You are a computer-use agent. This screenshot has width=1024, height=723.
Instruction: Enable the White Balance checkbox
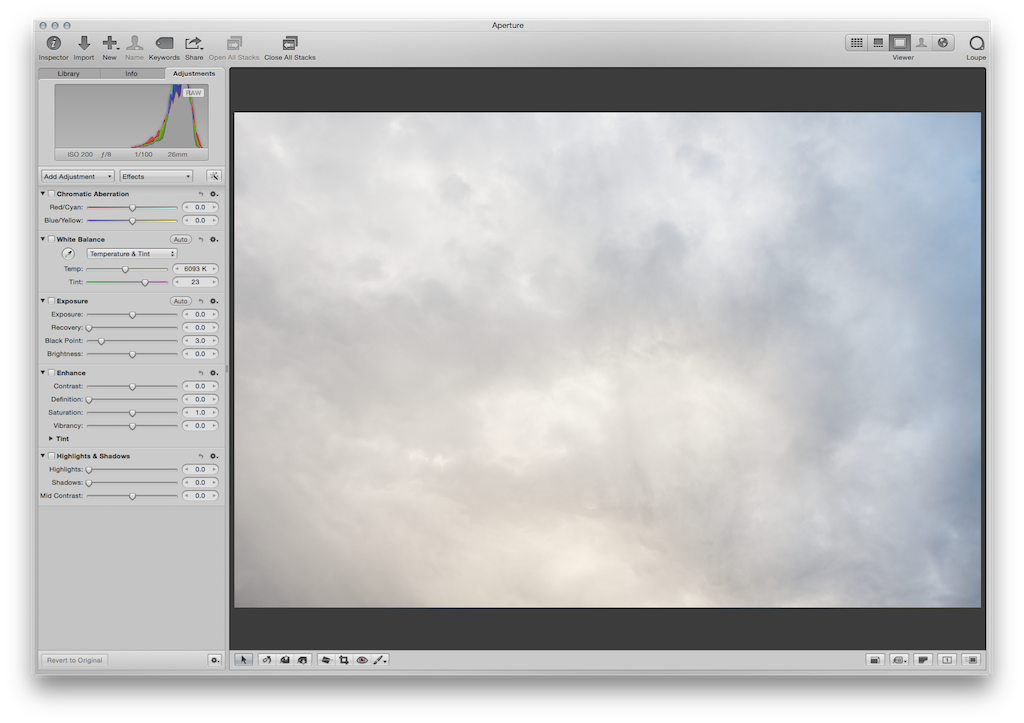pos(52,239)
